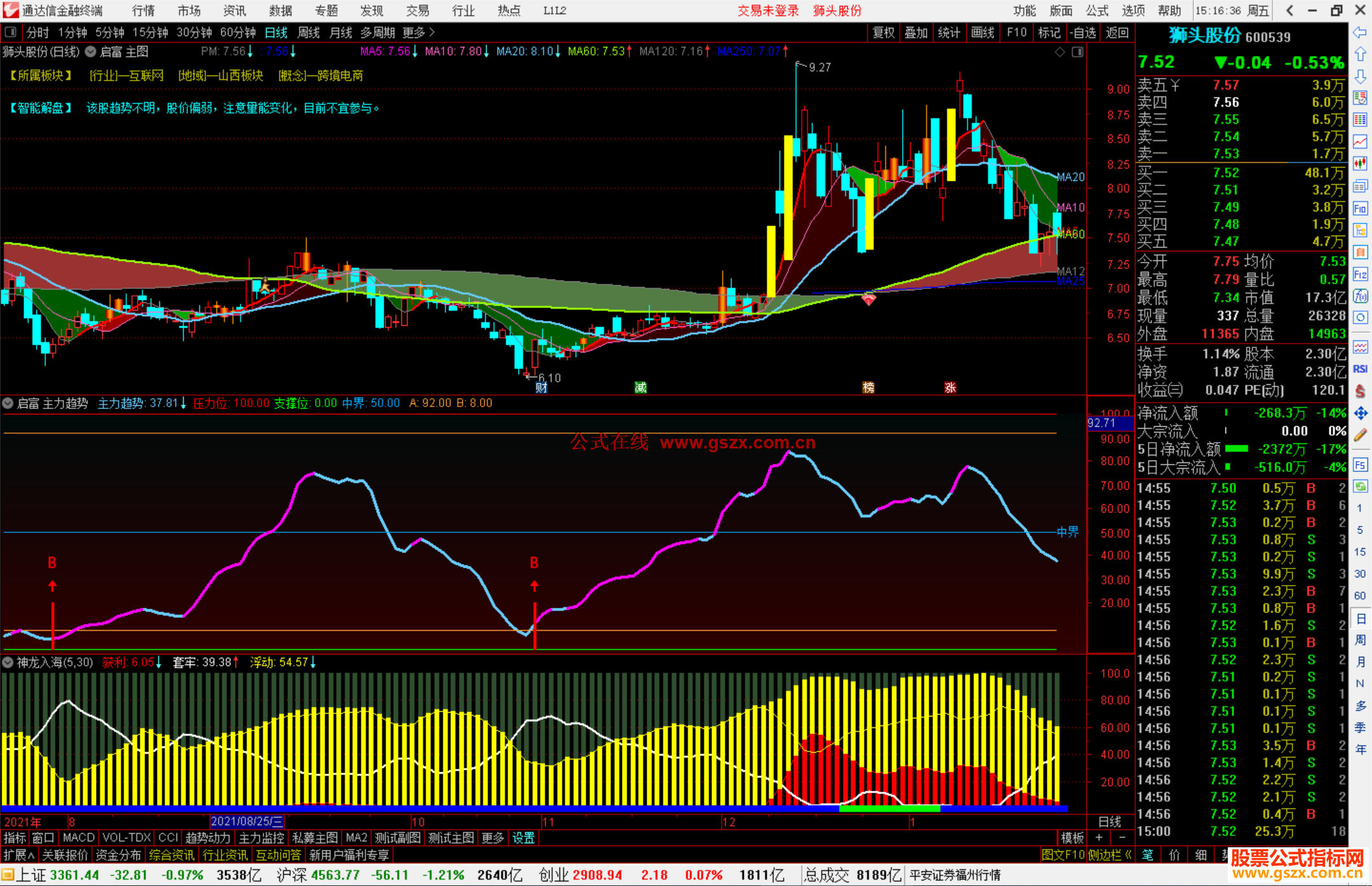Open the 叠加 overlay option in toolbar
The height and width of the screenshot is (886, 1372).
tap(916, 32)
